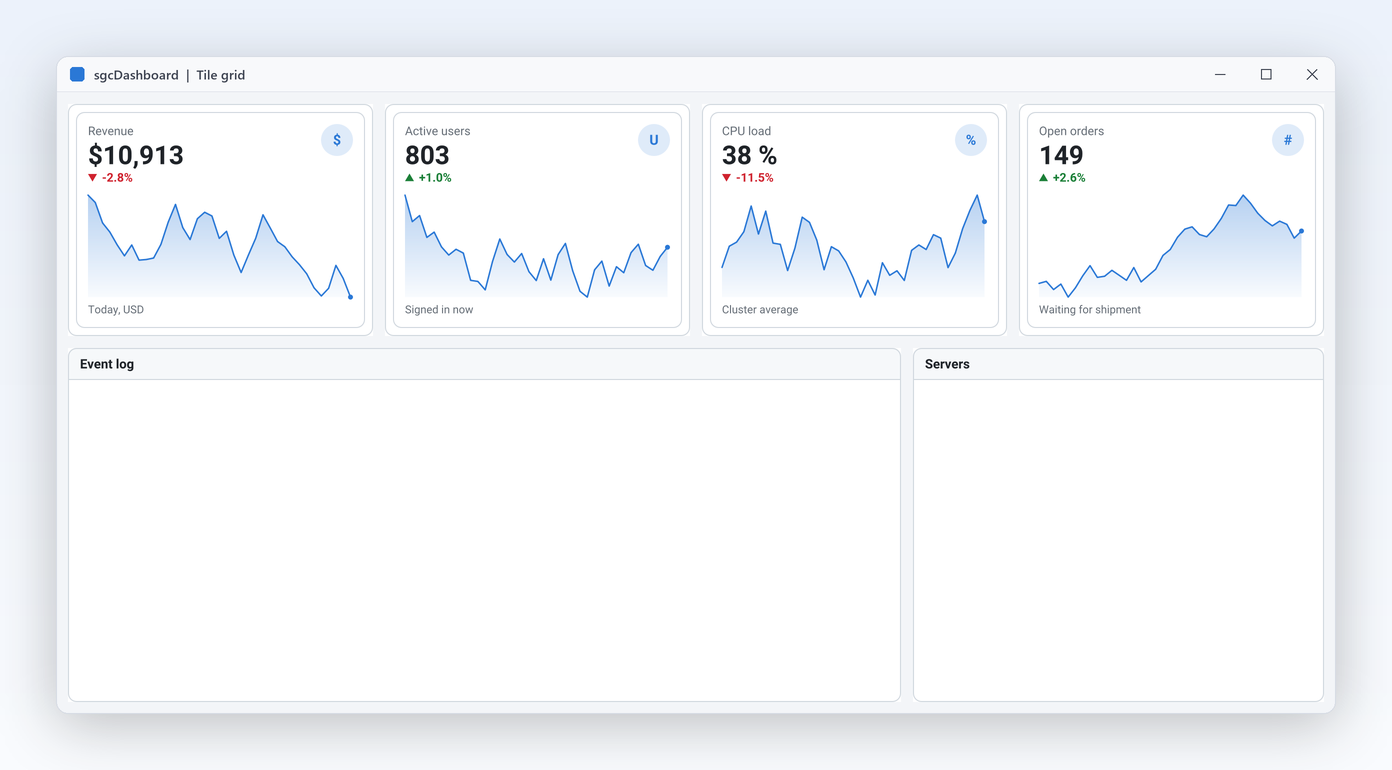
Task: Maximize the sgcDashboard window
Action: coord(1266,75)
